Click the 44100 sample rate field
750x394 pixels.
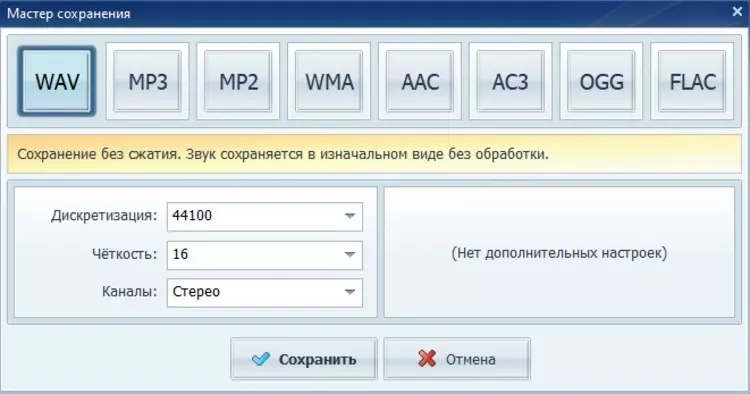pyautogui.click(x=265, y=216)
